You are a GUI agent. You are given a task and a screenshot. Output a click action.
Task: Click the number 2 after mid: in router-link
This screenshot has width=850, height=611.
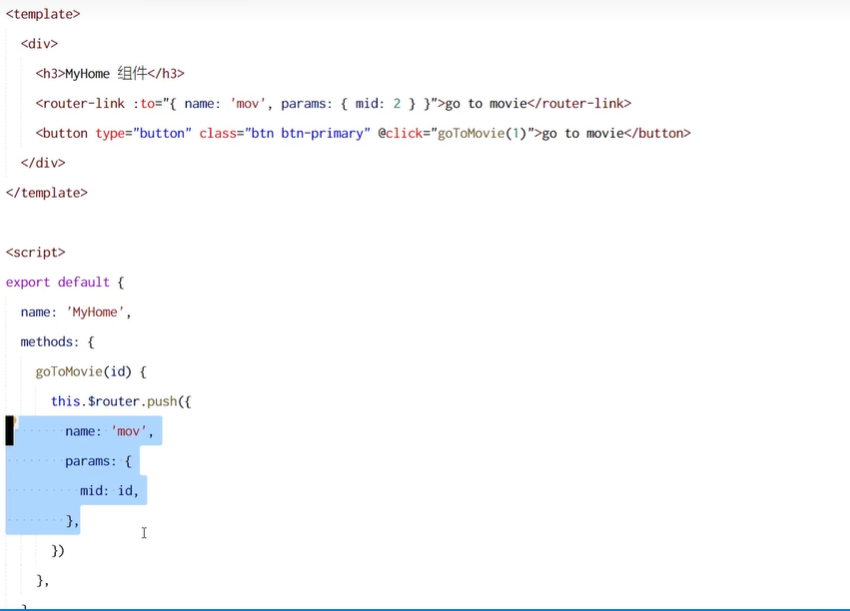(x=397, y=104)
